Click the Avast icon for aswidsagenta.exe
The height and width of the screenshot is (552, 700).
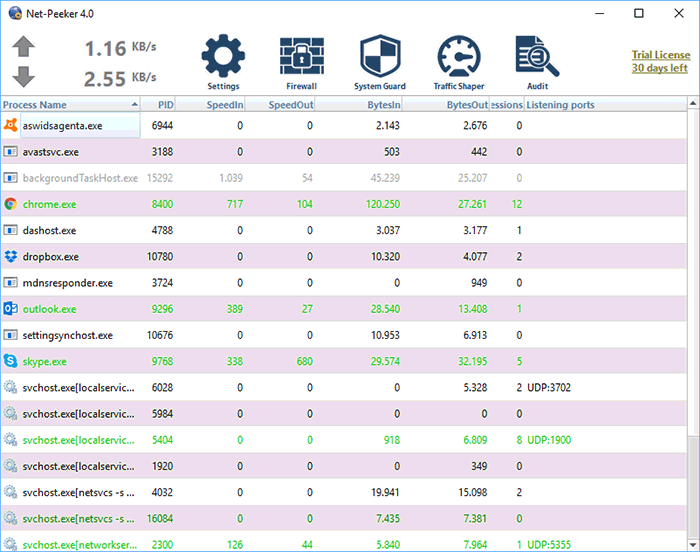pyautogui.click(x=11, y=125)
